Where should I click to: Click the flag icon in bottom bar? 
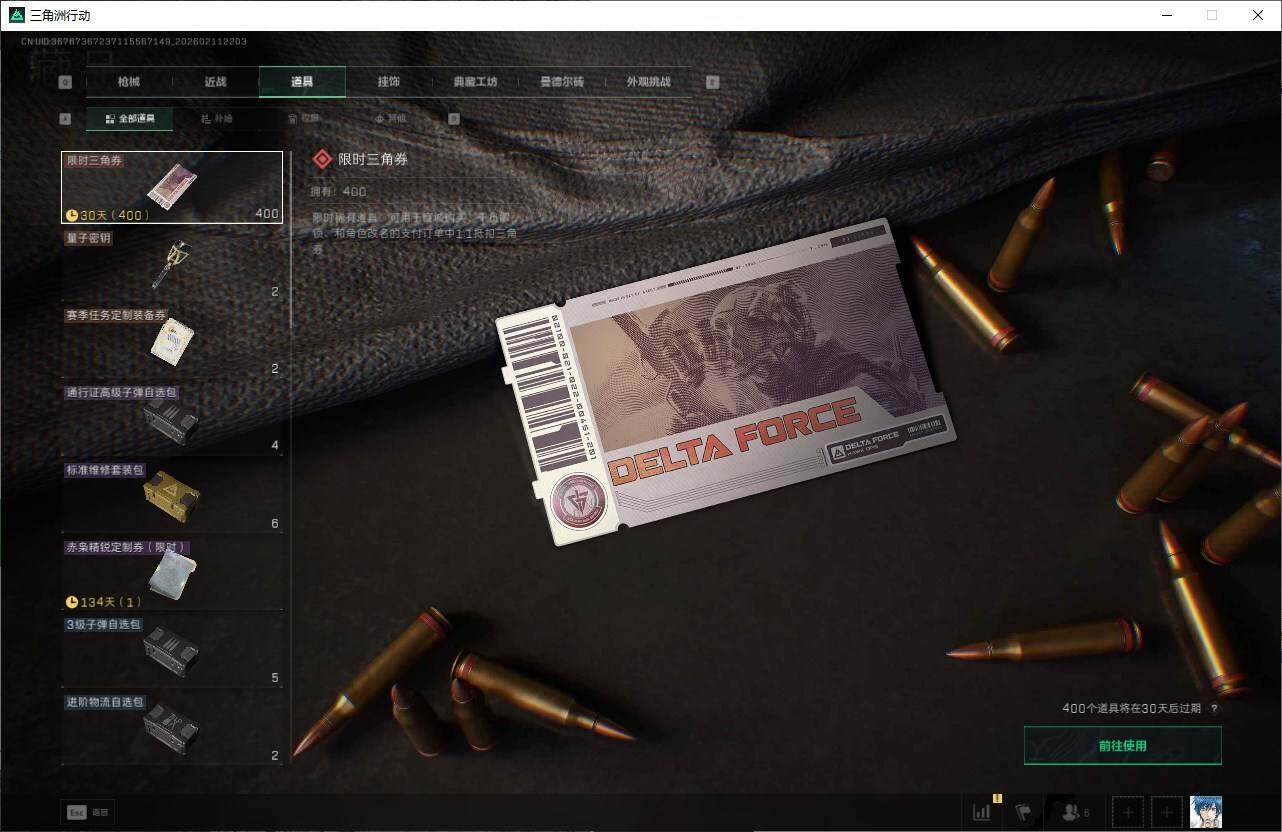pos(1023,812)
